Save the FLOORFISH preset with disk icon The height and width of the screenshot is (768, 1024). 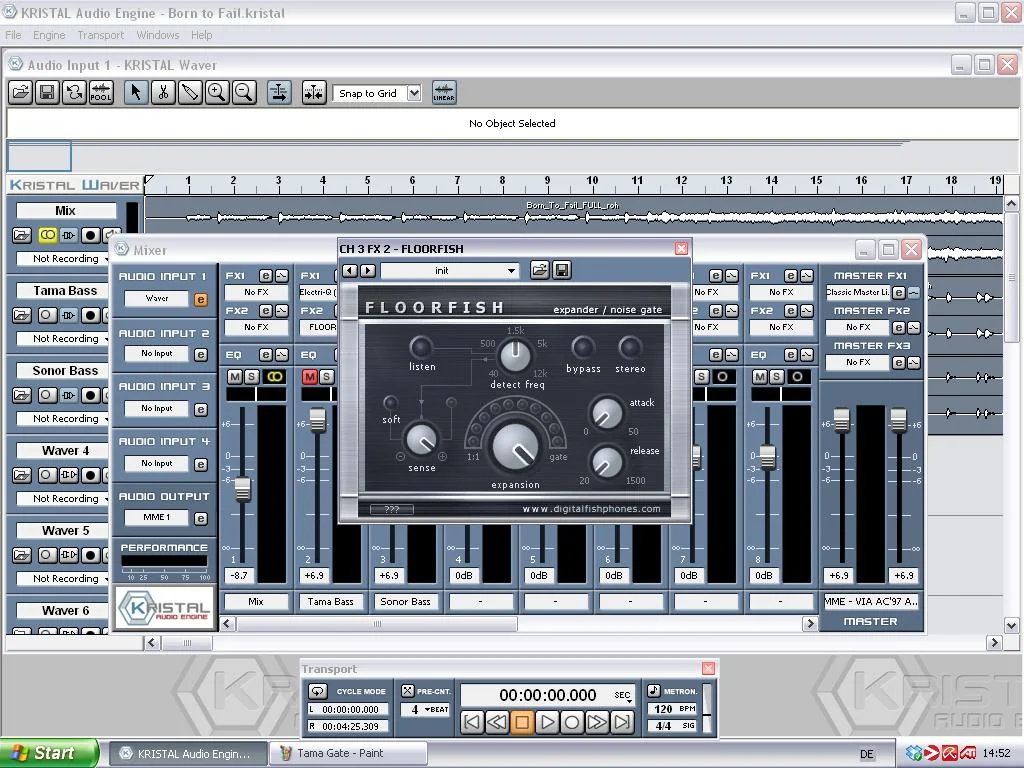coord(562,270)
